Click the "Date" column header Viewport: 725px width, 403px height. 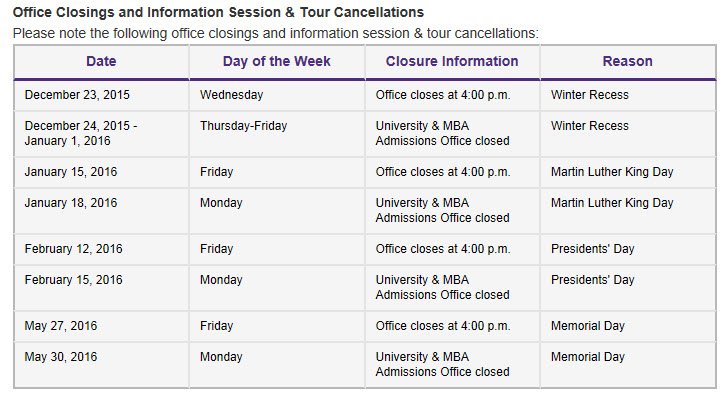[x=101, y=62]
